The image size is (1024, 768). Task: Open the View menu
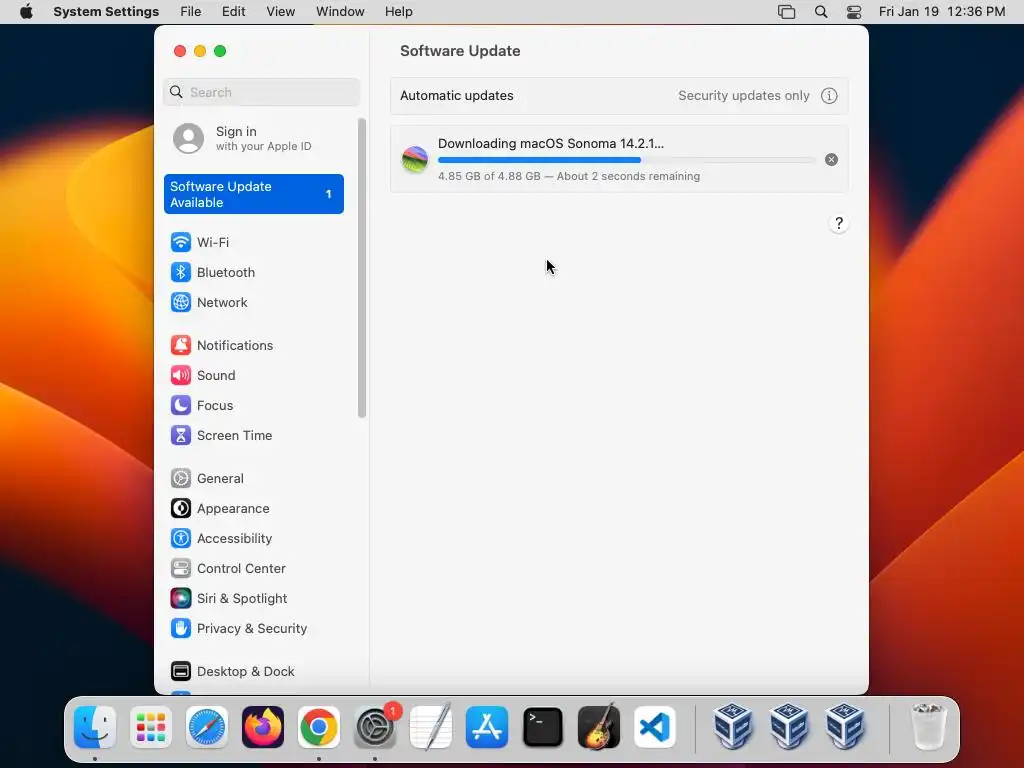281,12
